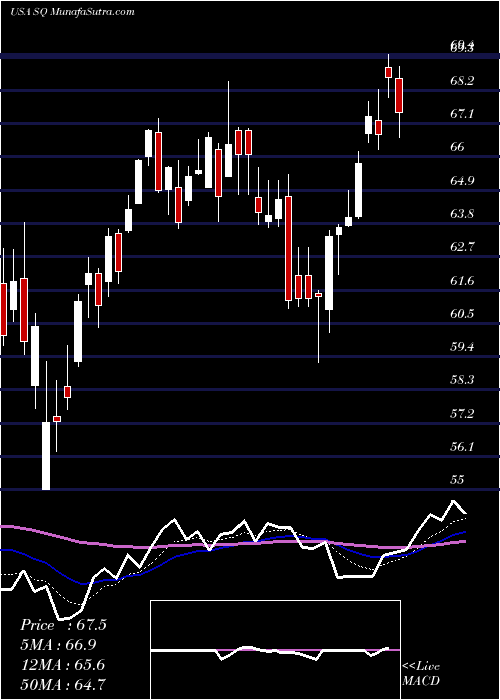
Task: Click the USA SQ chart title
Action: [x=72, y=11]
